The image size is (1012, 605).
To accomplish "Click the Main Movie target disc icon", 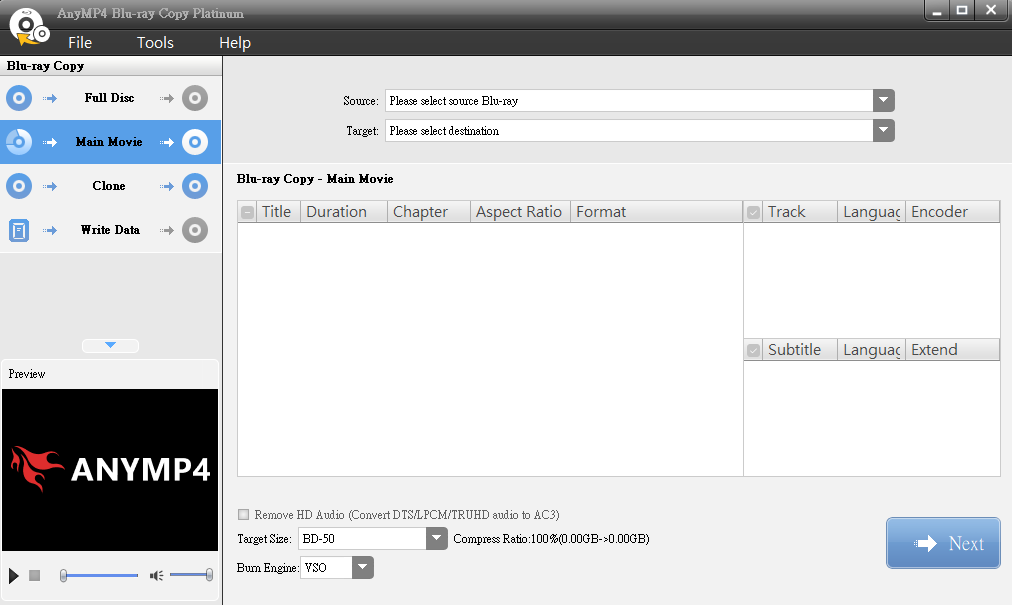I will (195, 142).
